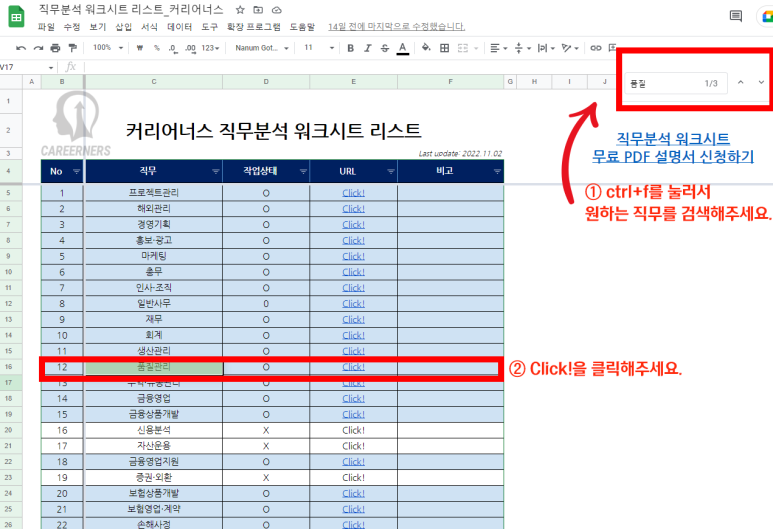Screen dimensions: 773x529
Task: Undo the last action
Action: (21, 48)
